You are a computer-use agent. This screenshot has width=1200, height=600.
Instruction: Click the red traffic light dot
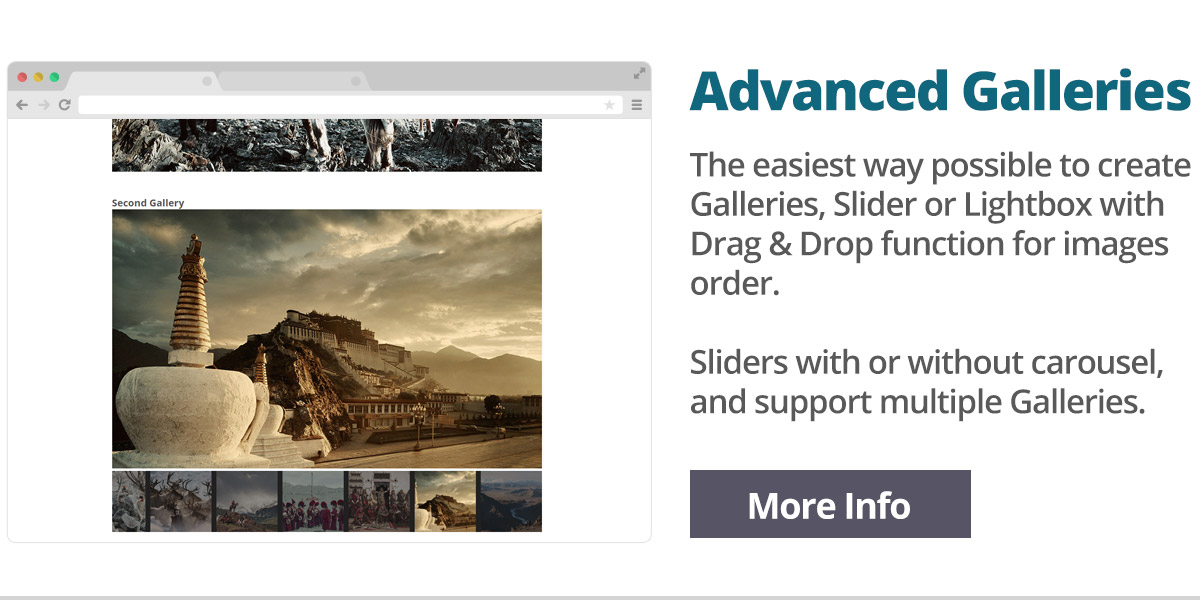tap(23, 77)
